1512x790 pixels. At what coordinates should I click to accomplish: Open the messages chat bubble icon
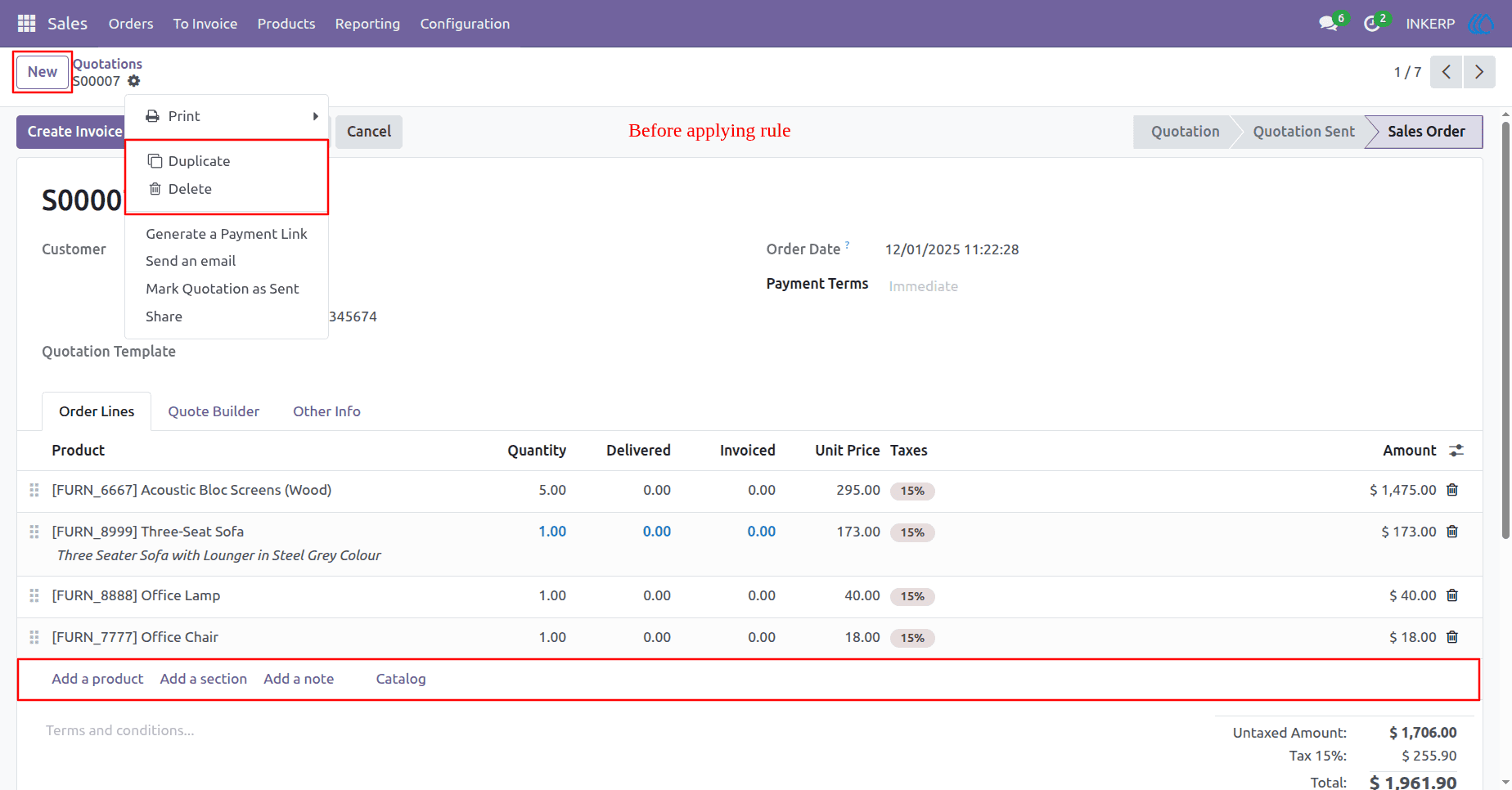(x=1329, y=24)
